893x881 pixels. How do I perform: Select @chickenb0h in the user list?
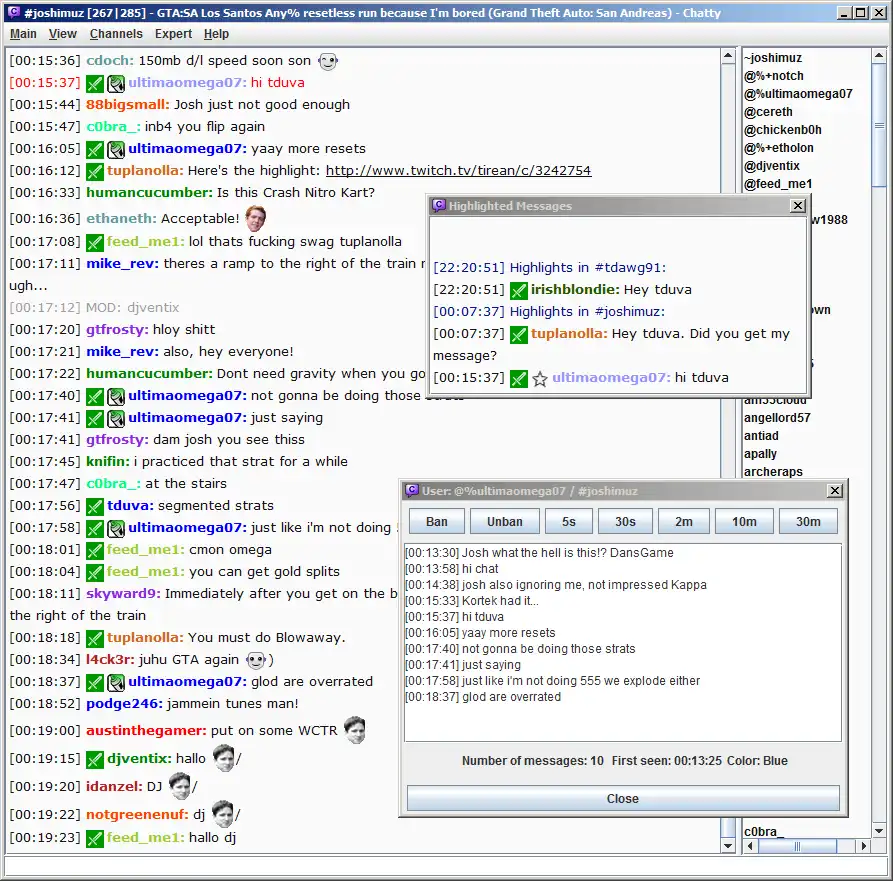(783, 130)
